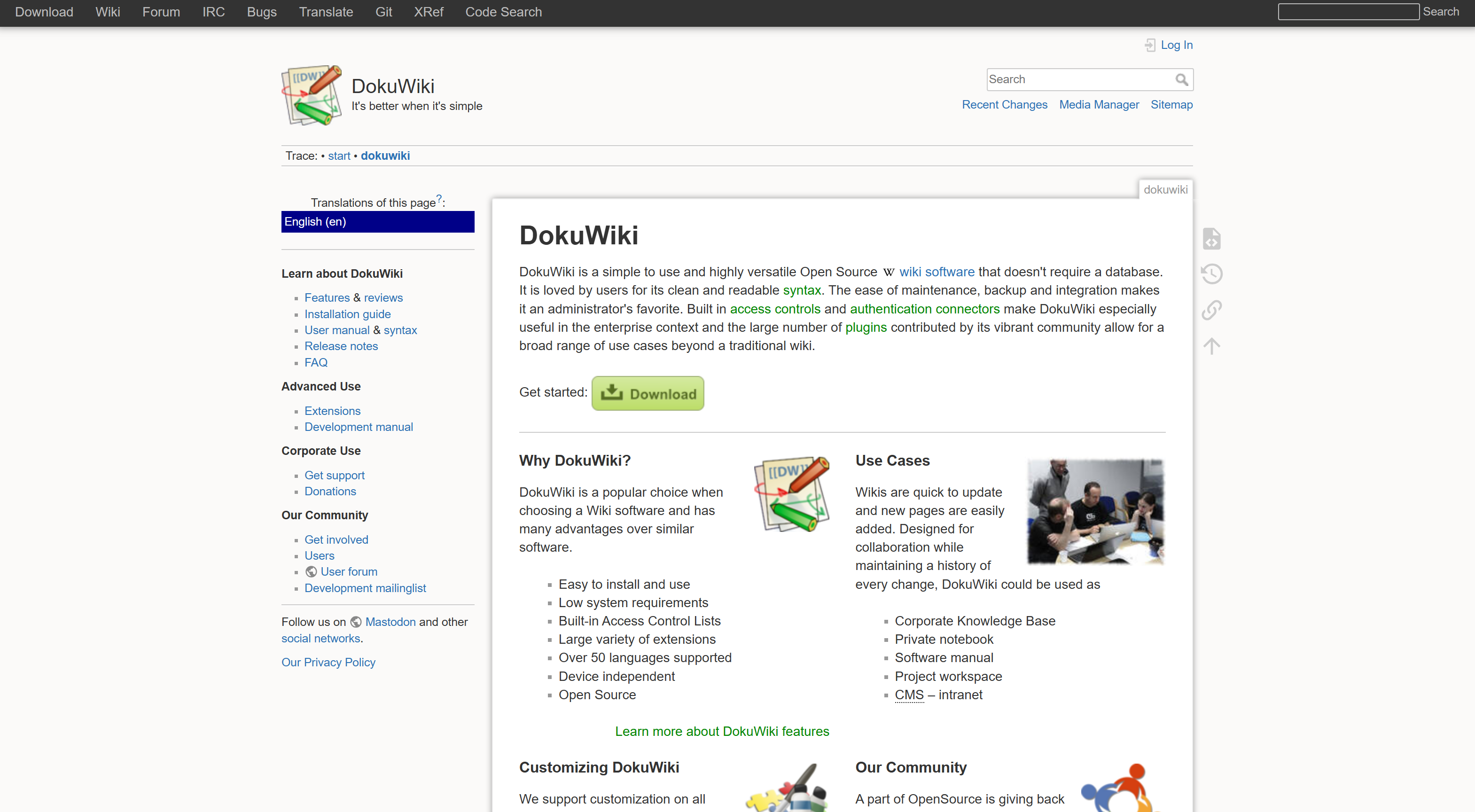Open the syntax link in the sidebar
This screenshot has width=1475, height=812.
[x=400, y=330]
